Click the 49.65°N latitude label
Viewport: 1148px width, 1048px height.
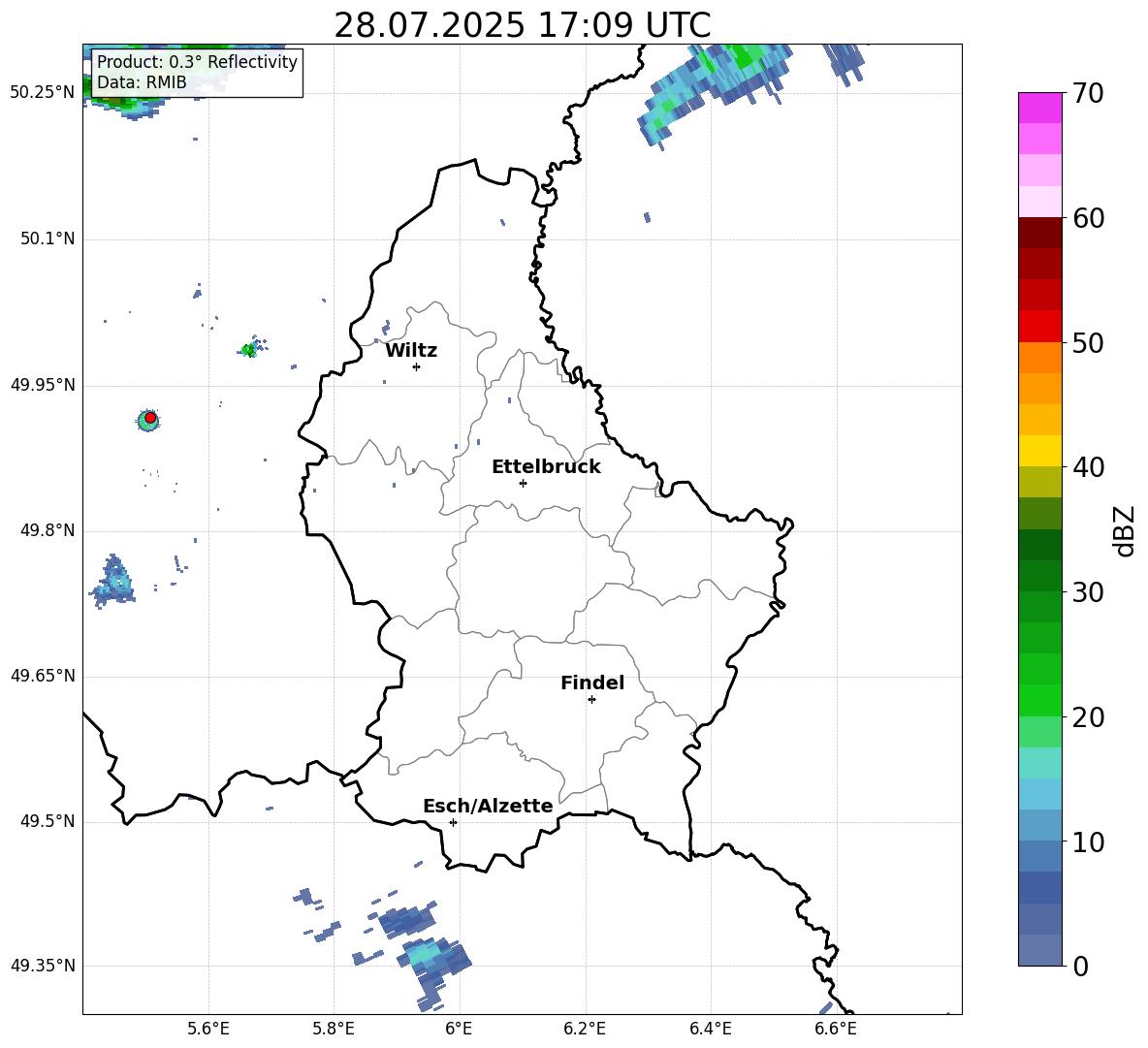(x=43, y=676)
